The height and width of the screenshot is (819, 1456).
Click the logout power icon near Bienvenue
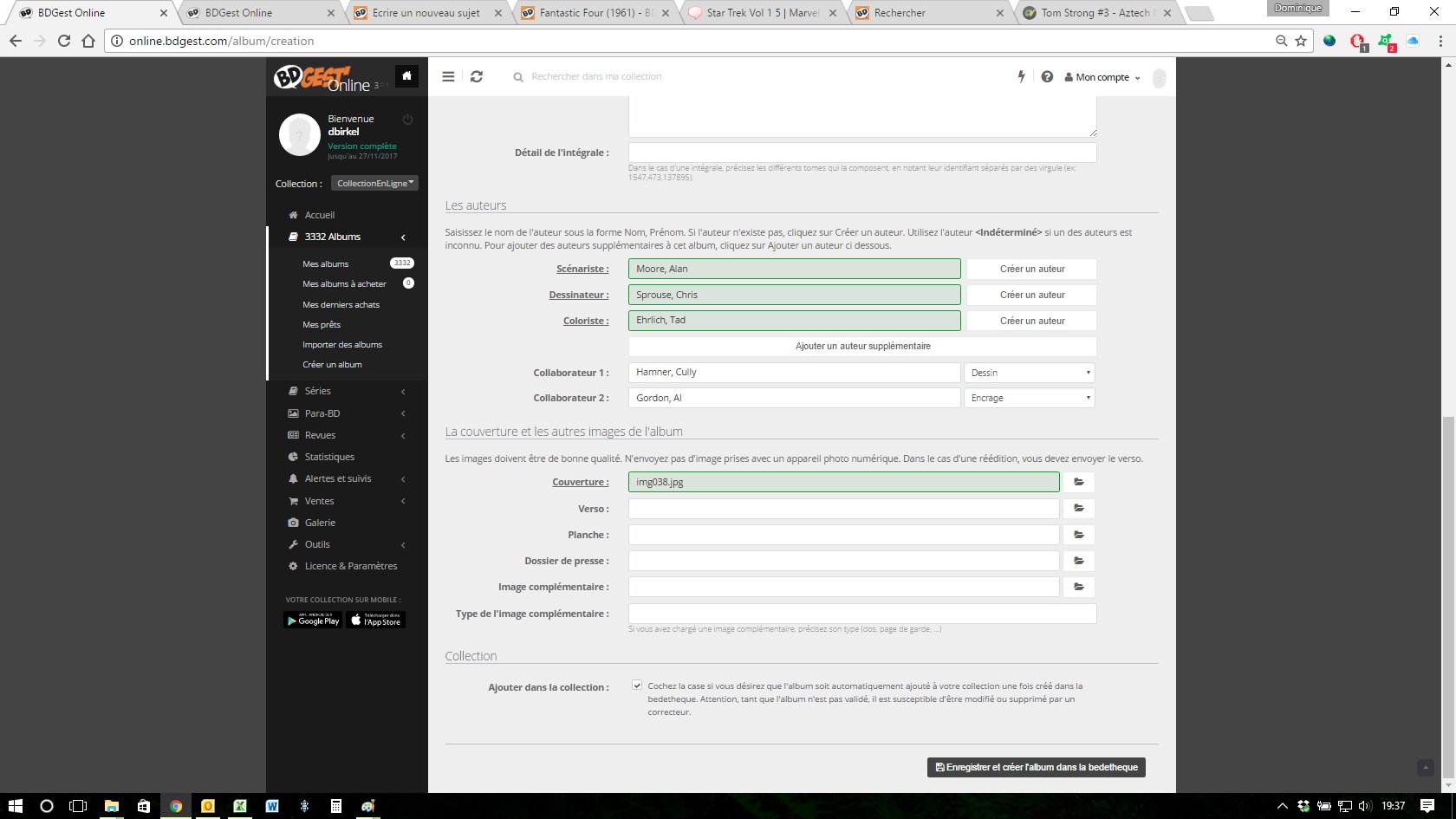(407, 120)
